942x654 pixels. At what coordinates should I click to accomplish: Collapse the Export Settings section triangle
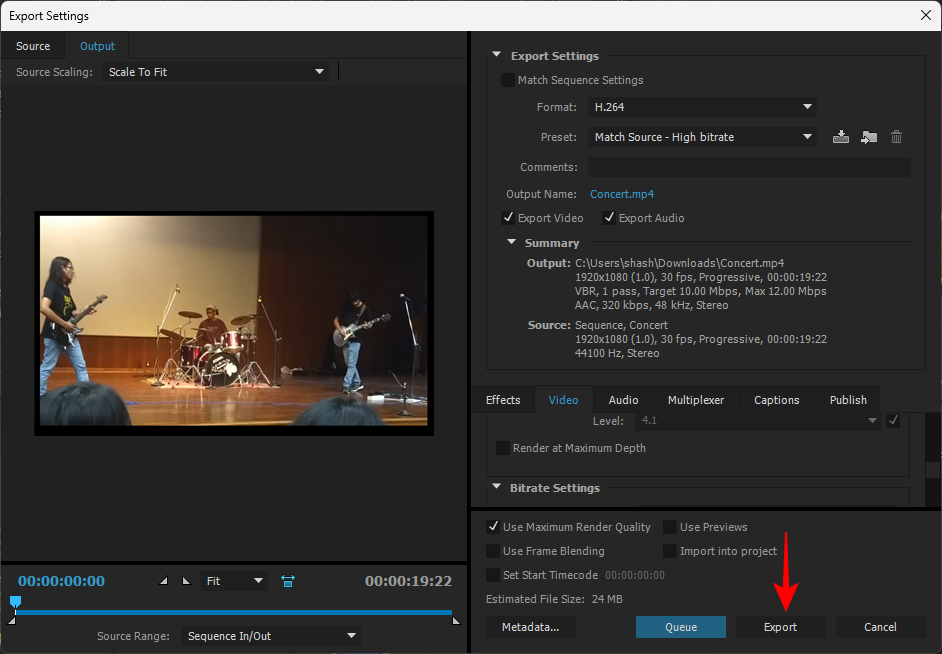(497, 57)
